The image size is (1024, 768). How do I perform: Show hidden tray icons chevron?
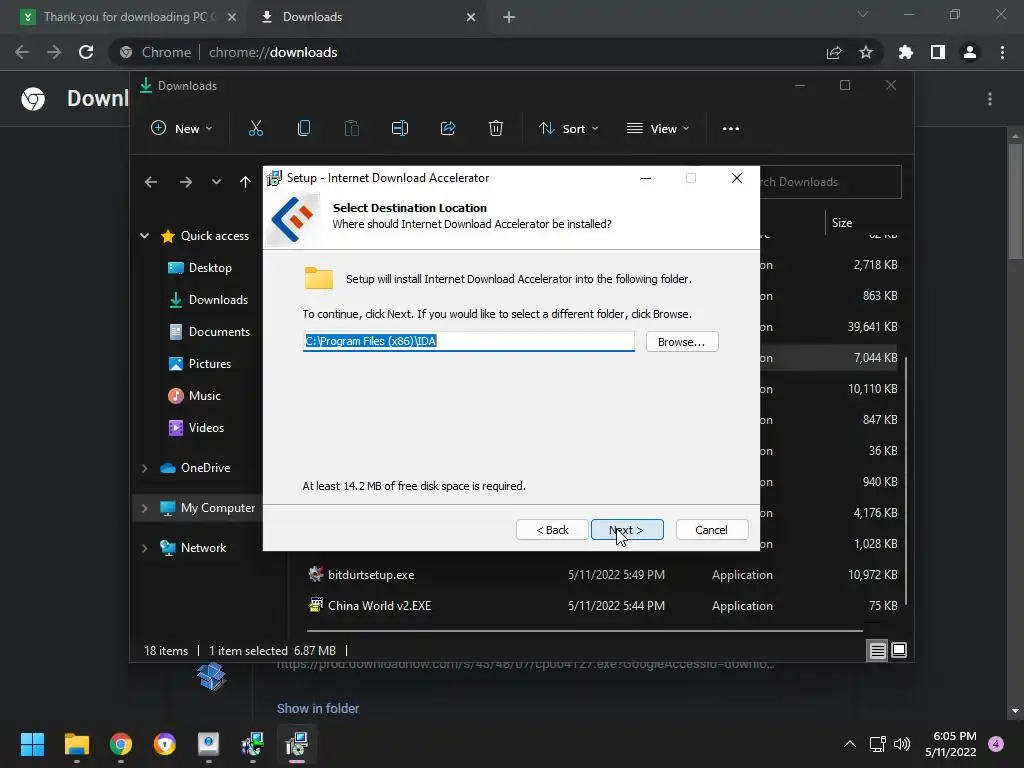tap(850, 744)
